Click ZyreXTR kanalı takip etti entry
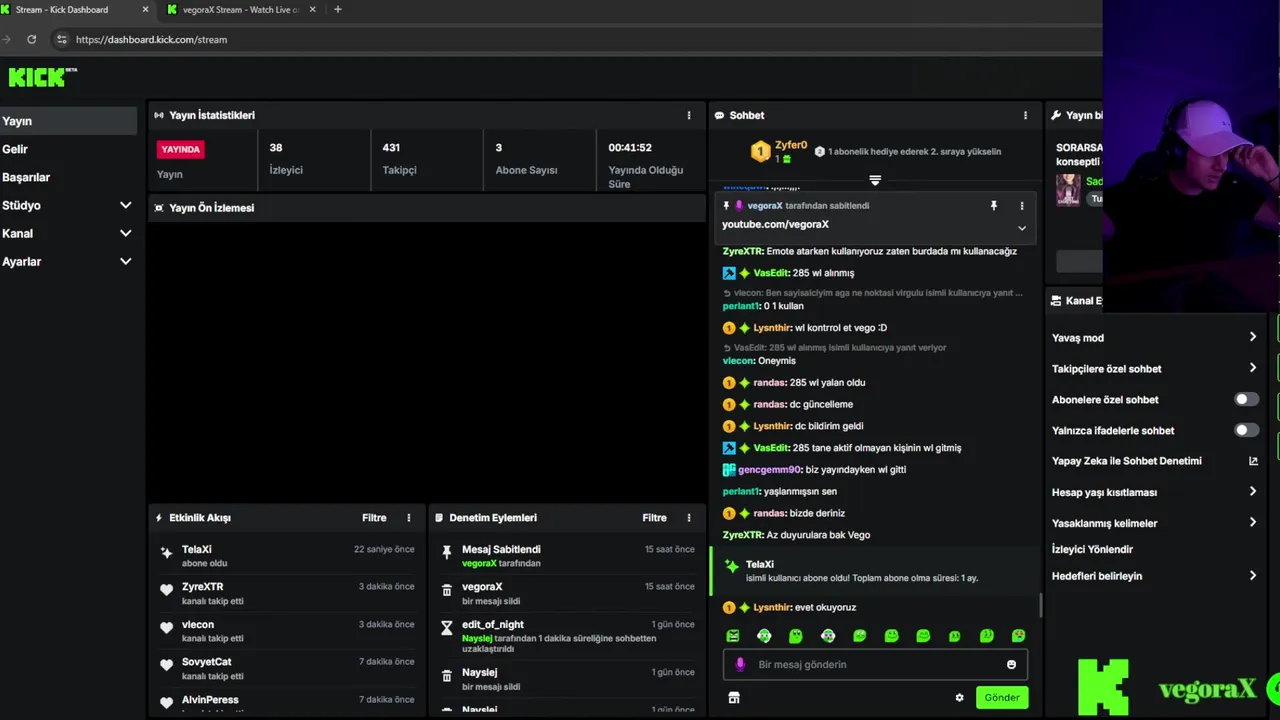The image size is (1280, 720). pyautogui.click(x=287, y=594)
